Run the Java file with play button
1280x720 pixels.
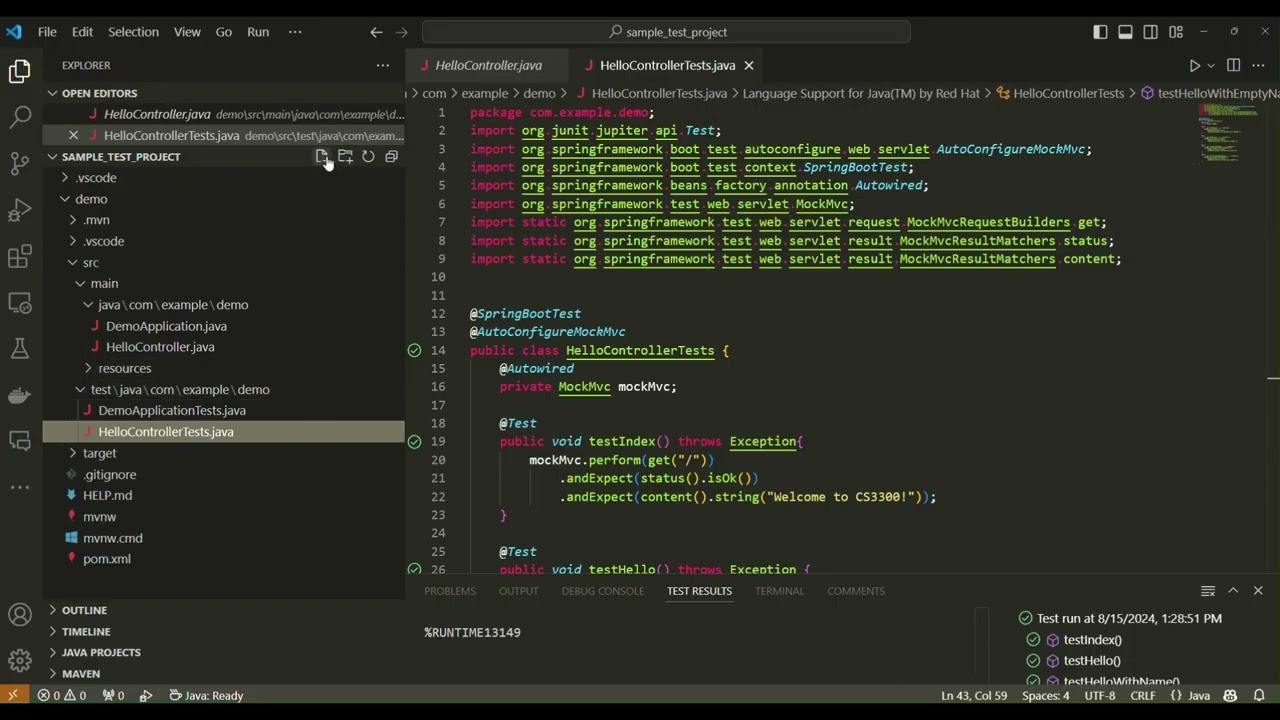[1194, 65]
